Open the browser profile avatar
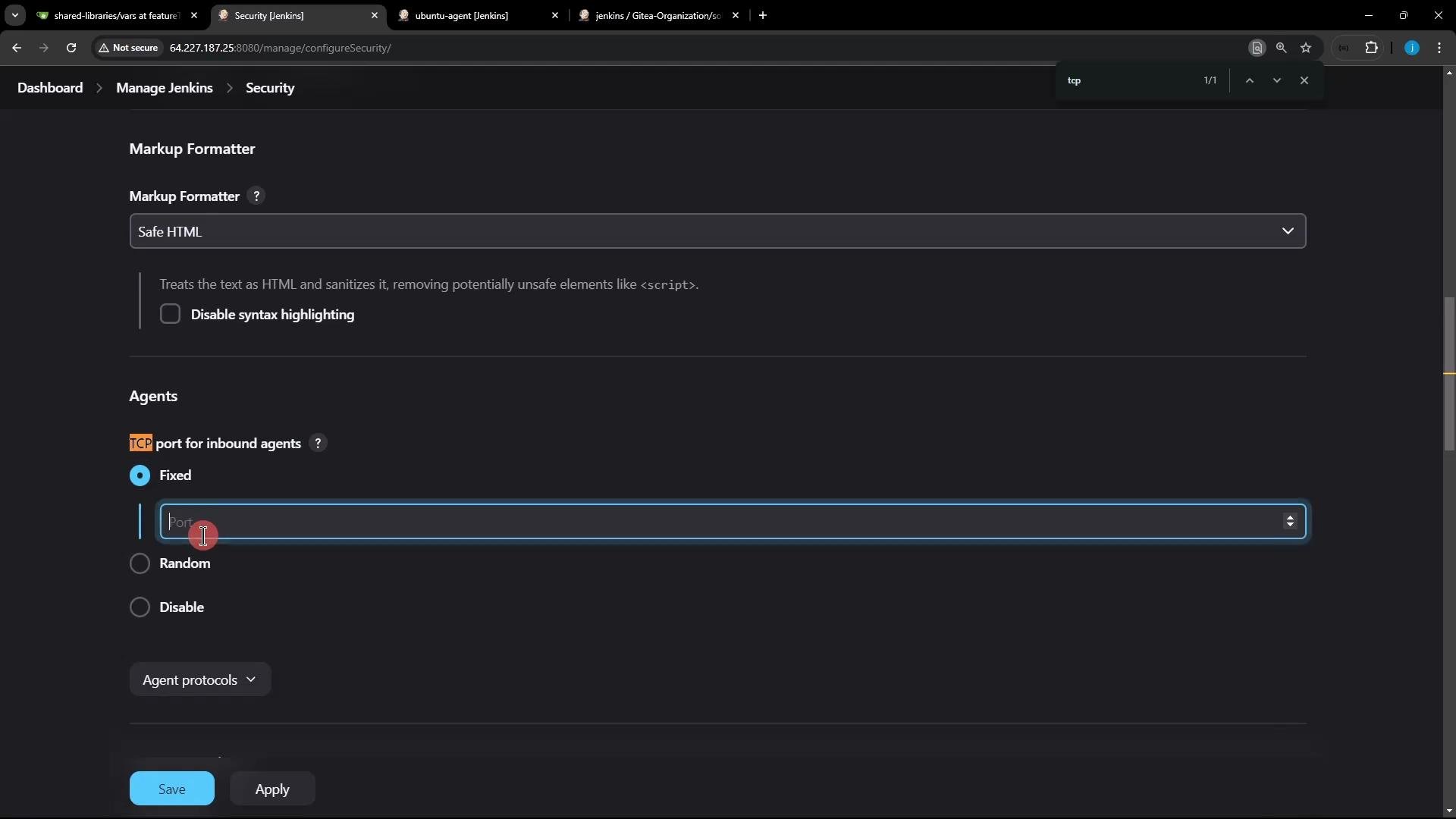The image size is (1456, 819). [x=1412, y=48]
